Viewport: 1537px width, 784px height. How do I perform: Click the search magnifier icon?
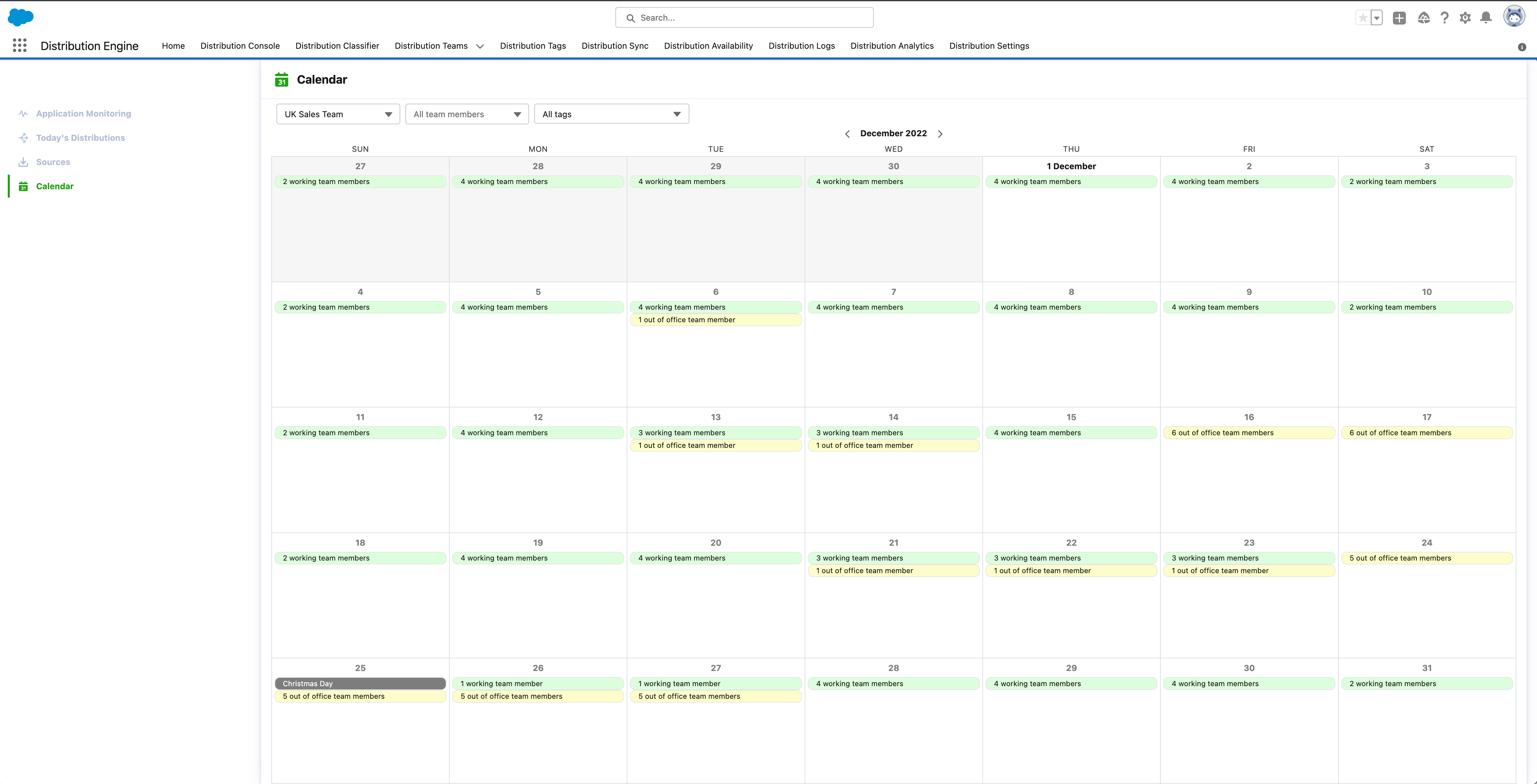point(631,18)
